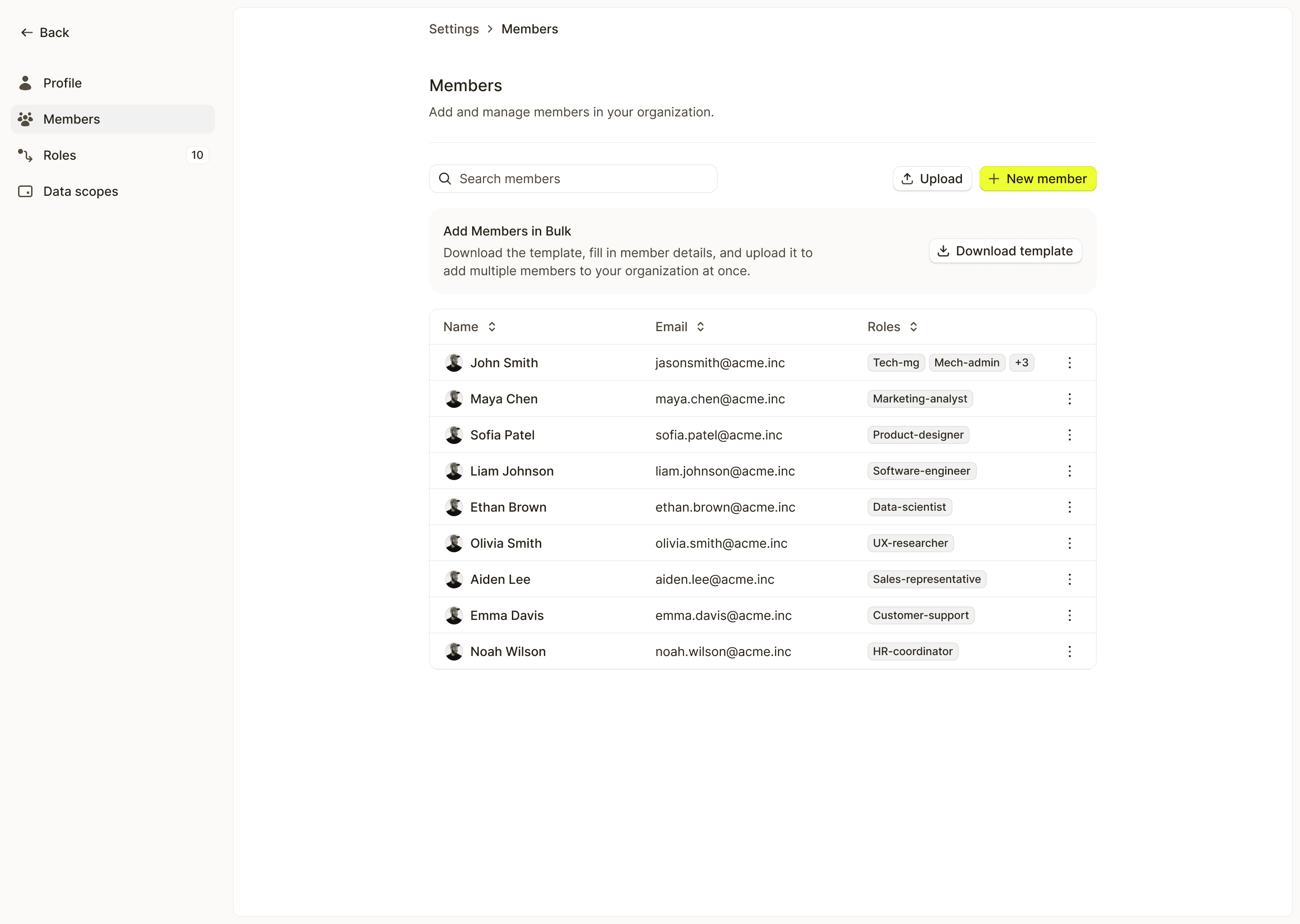Click the Members breadcrumb item

point(529,29)
